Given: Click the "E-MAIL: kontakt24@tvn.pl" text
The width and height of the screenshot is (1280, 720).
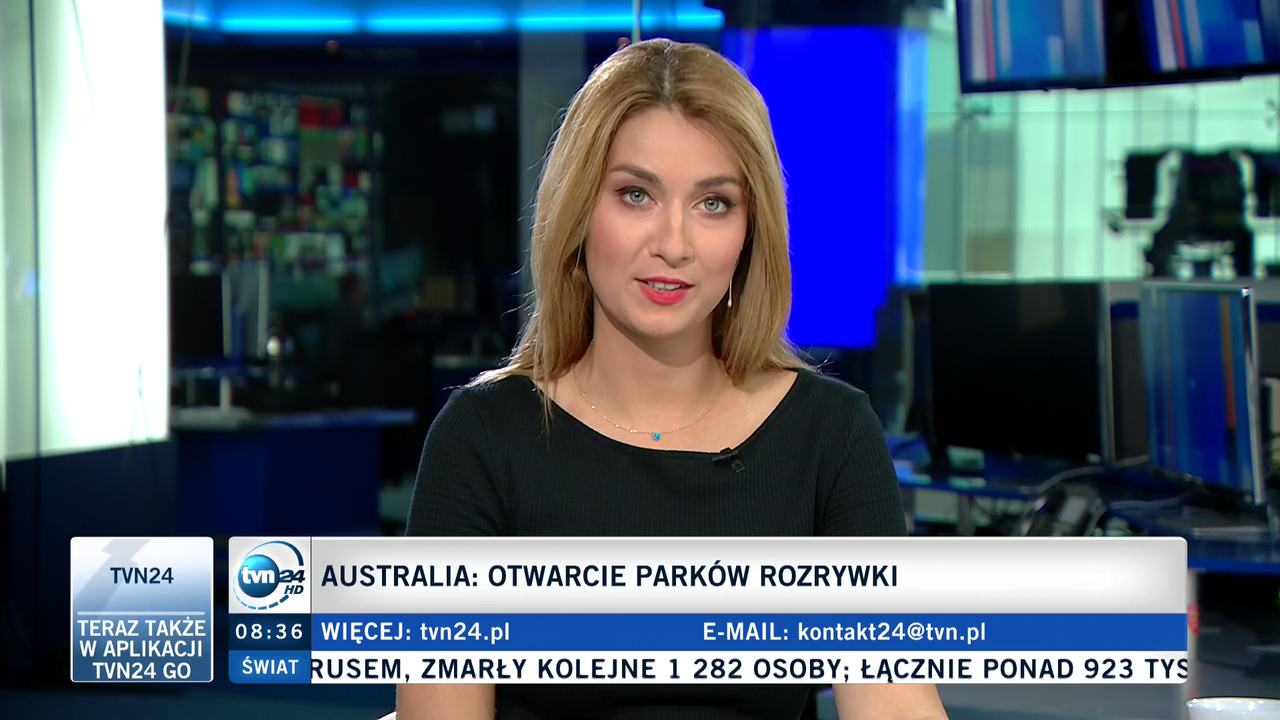Looking at the screenshot, I should click(x=844, y=632).
